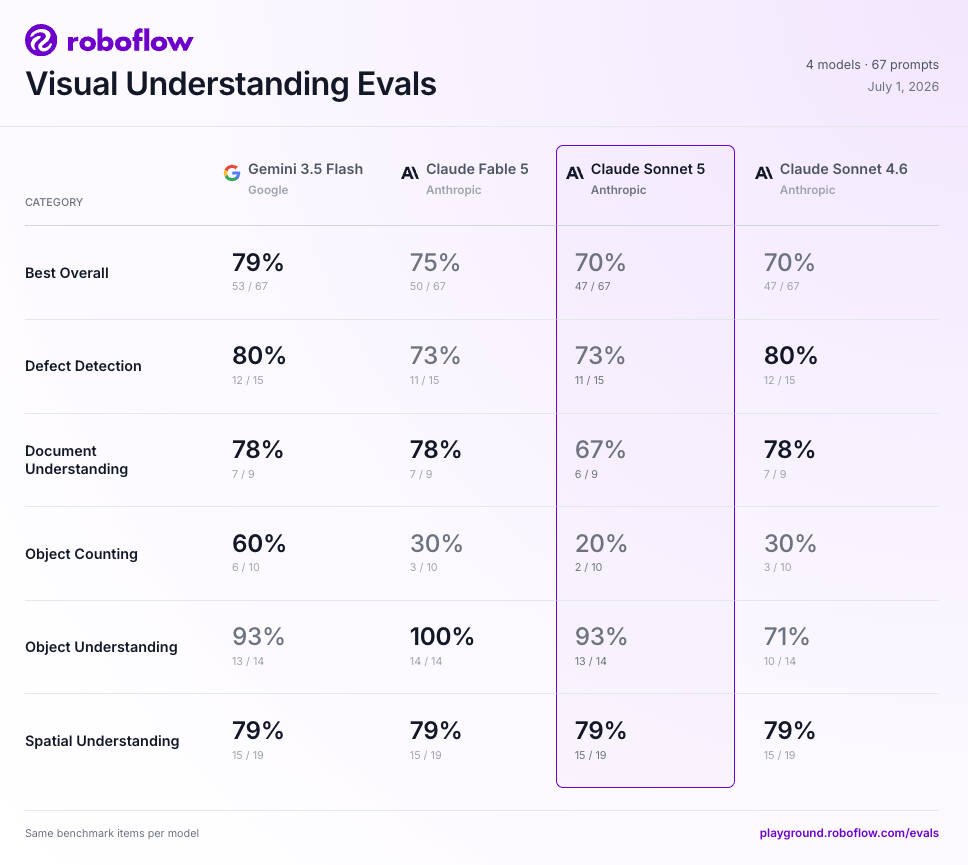968x865 pixels.
Task: Click the Claude Fable 5 column title
Action: click(x=477, y=169)
